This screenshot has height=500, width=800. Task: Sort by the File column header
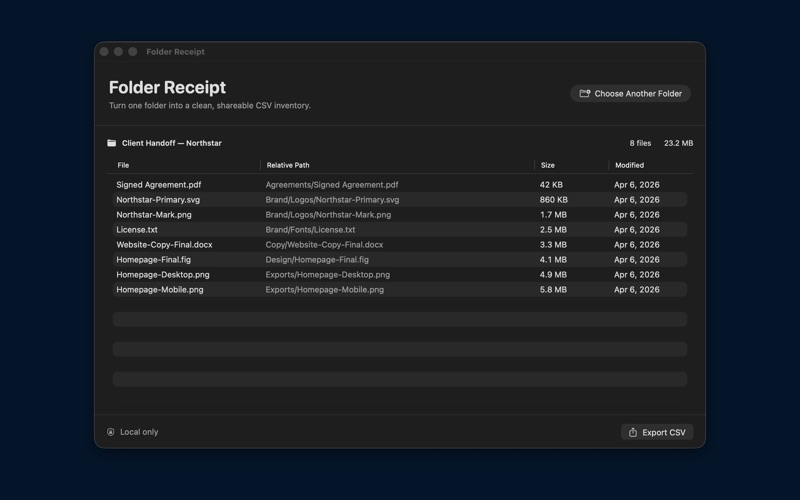click(123, 165)
